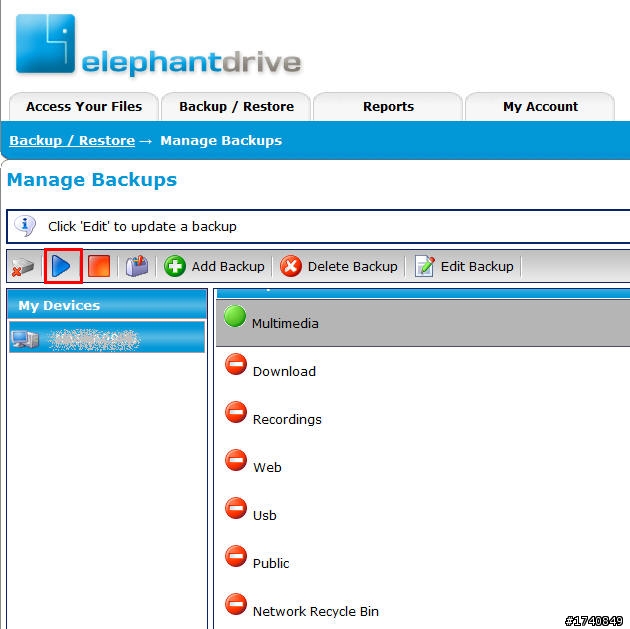
Task: Click the My Devices panel header
Action: (x=107, y=305)
